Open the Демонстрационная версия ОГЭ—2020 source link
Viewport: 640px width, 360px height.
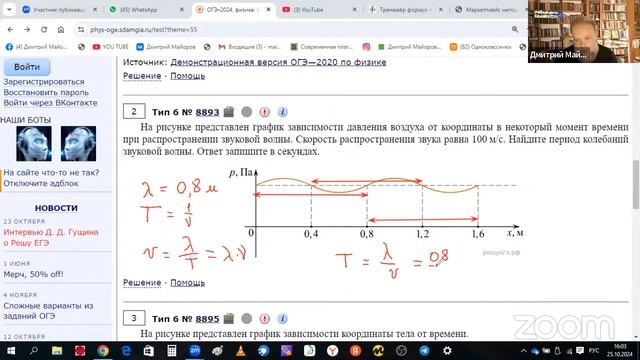(278, 62)
